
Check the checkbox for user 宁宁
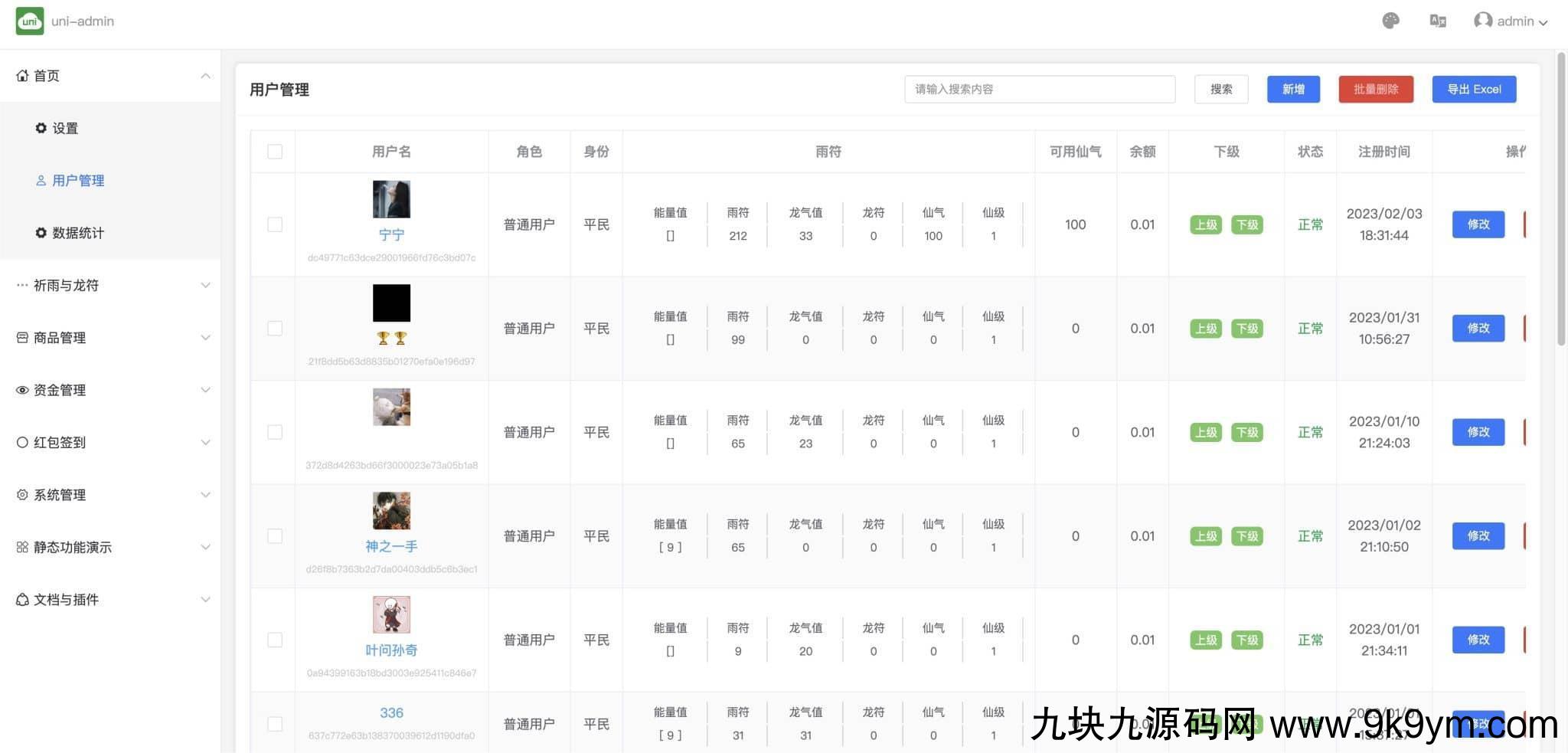pos(275,224)
